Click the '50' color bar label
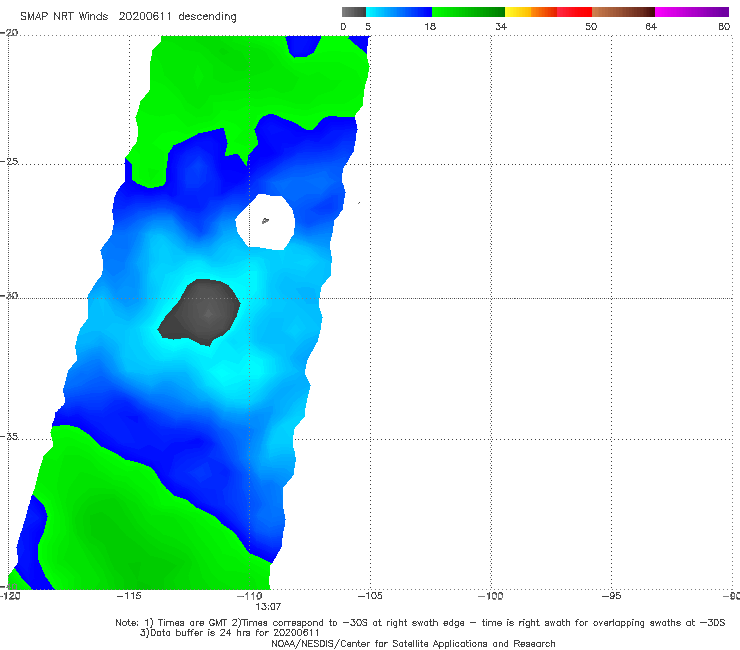 click(591, 27)
